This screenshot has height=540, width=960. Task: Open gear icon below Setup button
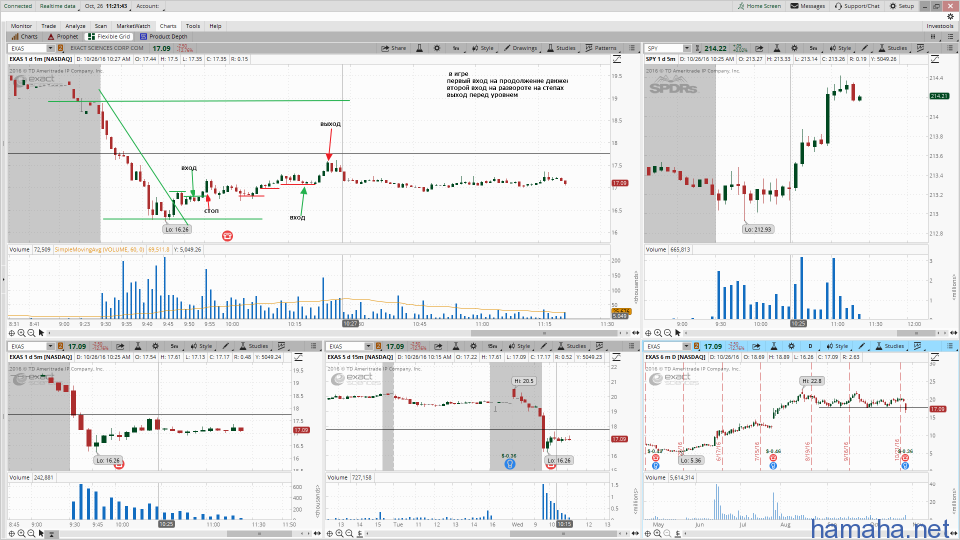click(950, 17)
